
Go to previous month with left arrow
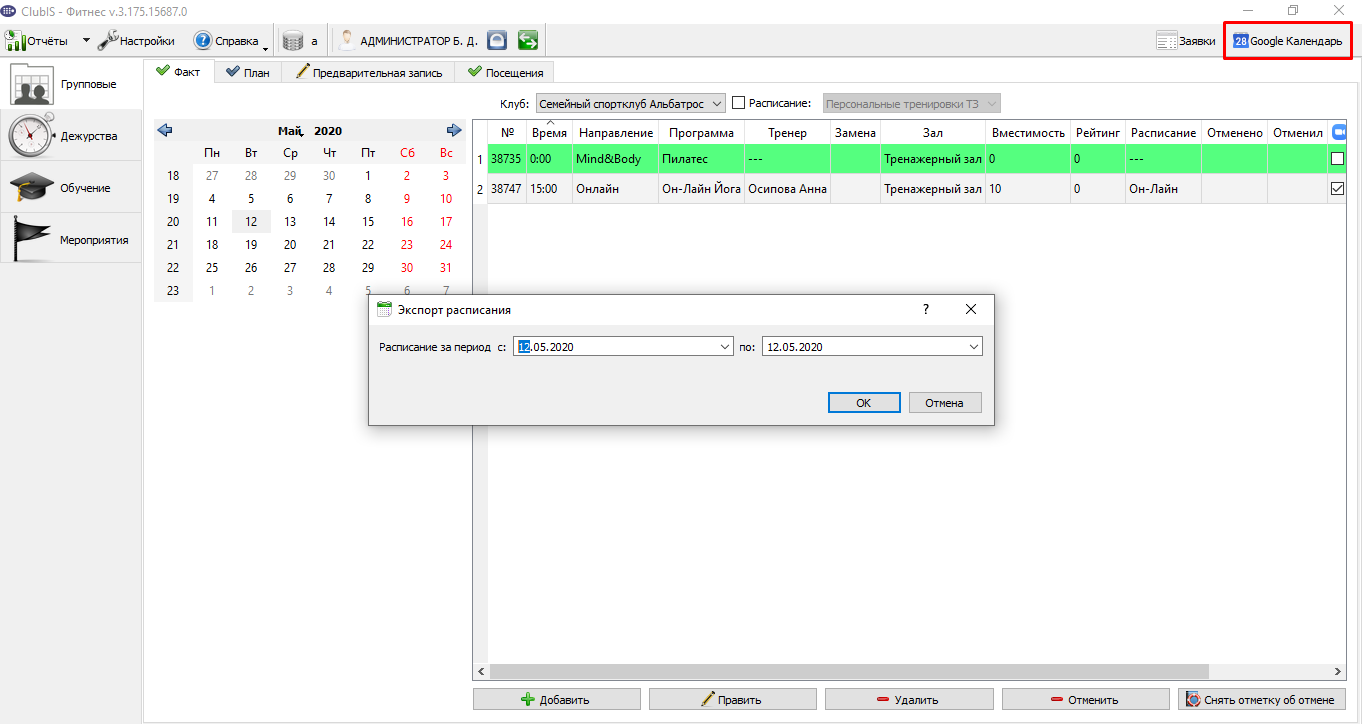(165, 130)
